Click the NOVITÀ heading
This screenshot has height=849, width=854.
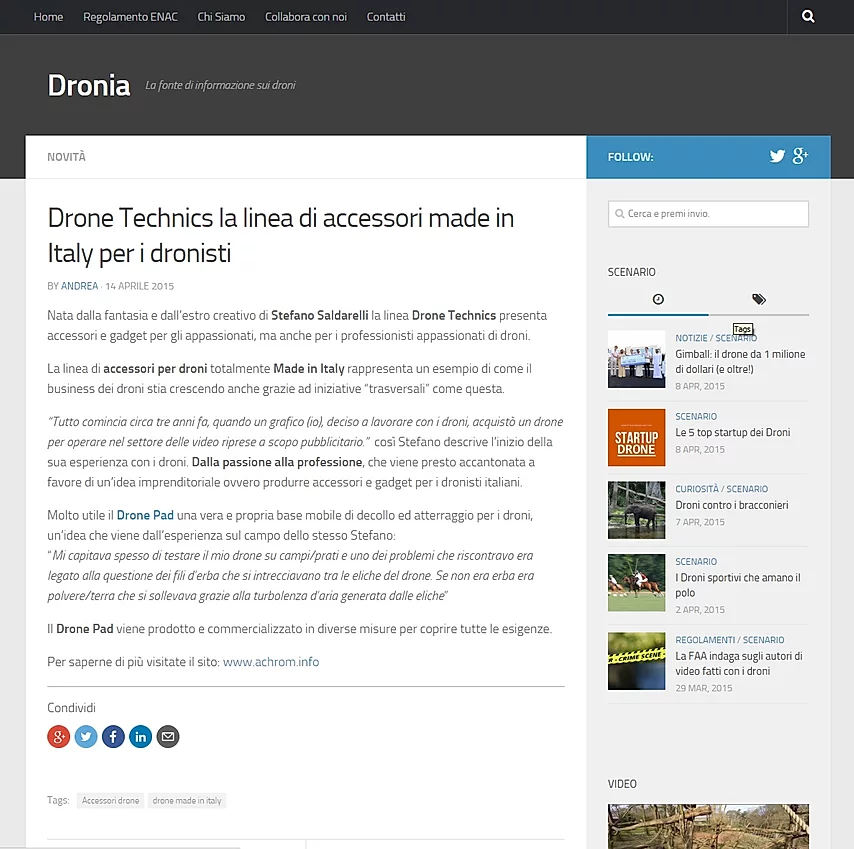click(x=66, y=157)
